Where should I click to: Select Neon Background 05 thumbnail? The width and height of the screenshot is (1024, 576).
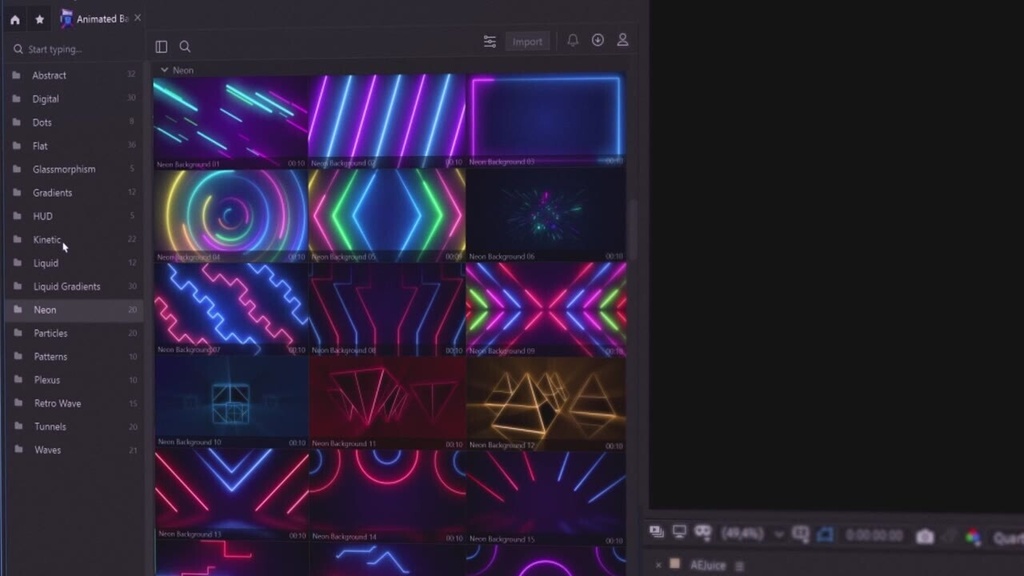click(387, 216)
